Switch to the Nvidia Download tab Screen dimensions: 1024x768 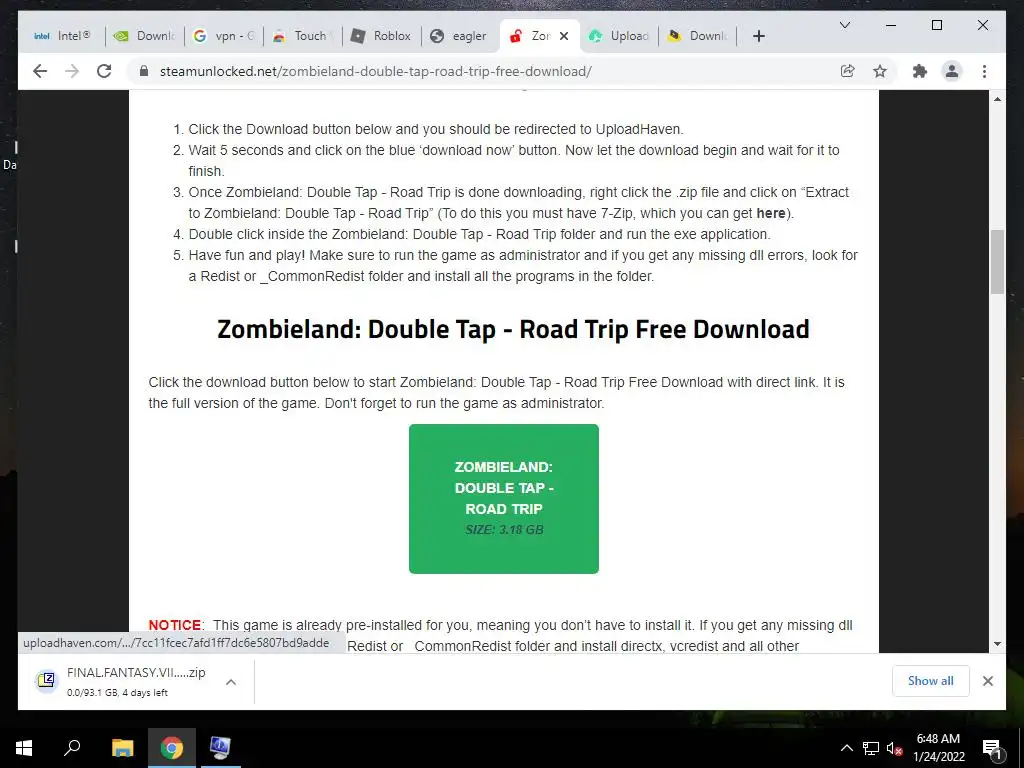144,36
